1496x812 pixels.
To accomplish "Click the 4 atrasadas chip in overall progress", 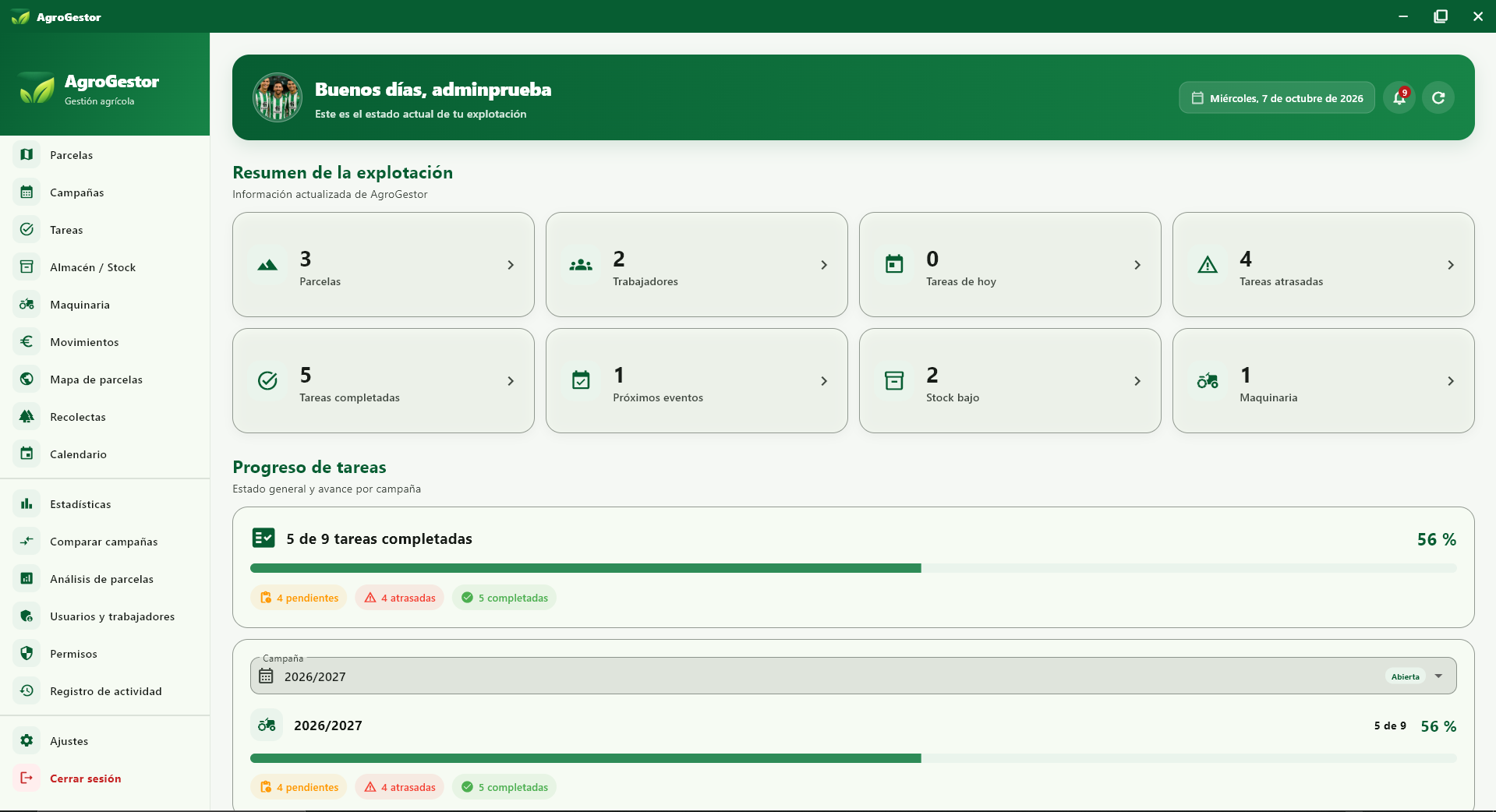I will 400,598.
